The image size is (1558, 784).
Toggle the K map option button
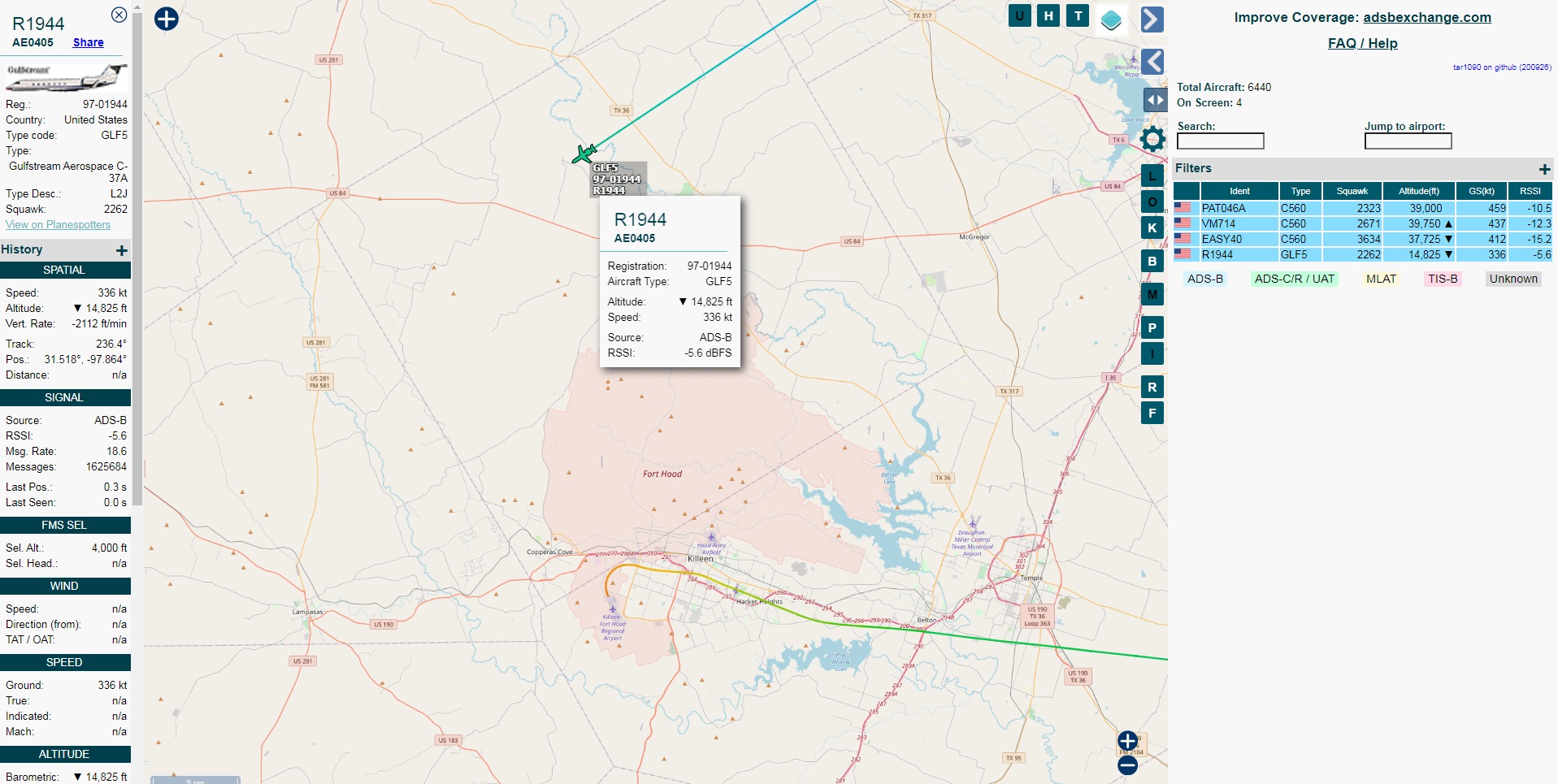1152,227
